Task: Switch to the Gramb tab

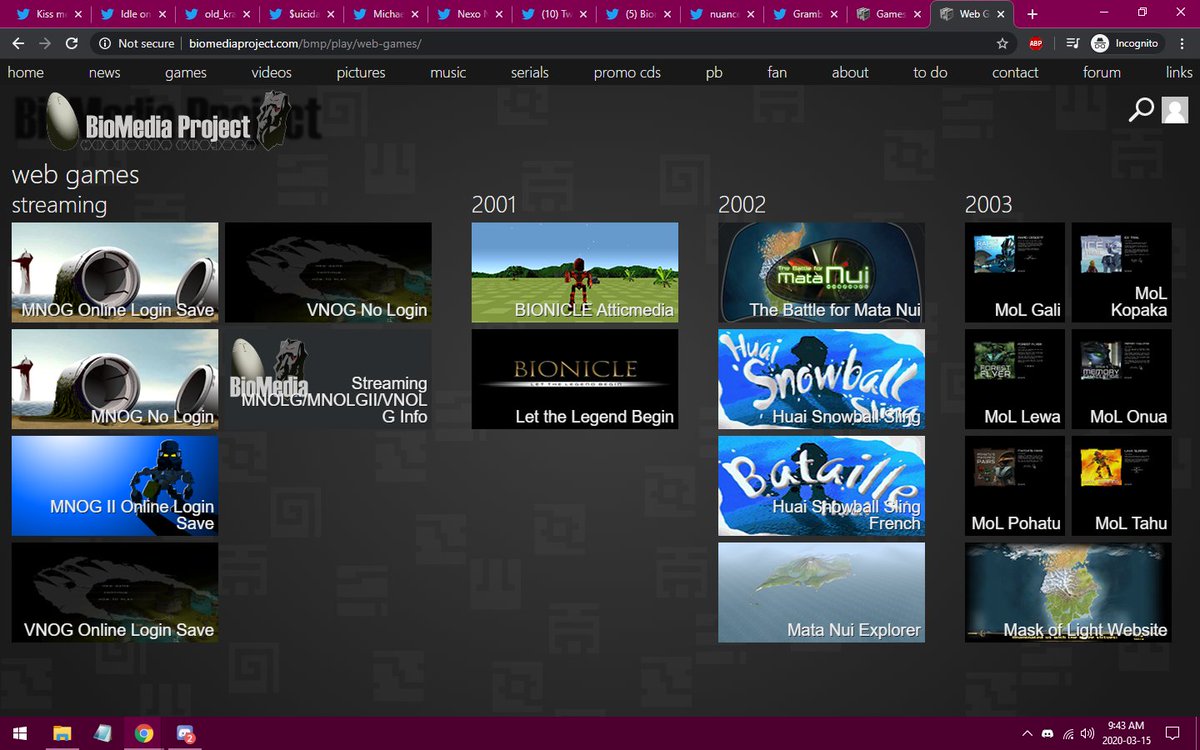Action: tap(806, 14)
